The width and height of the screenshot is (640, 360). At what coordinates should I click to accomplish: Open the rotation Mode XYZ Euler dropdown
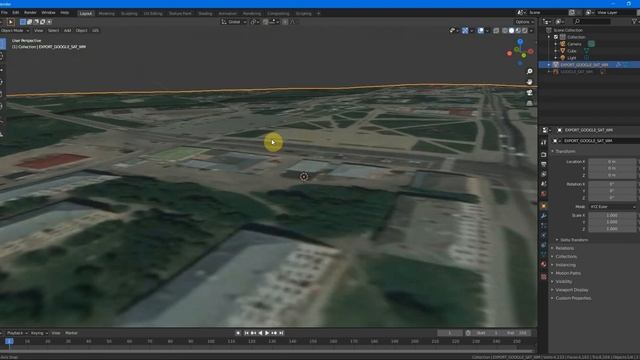[612, 207]
